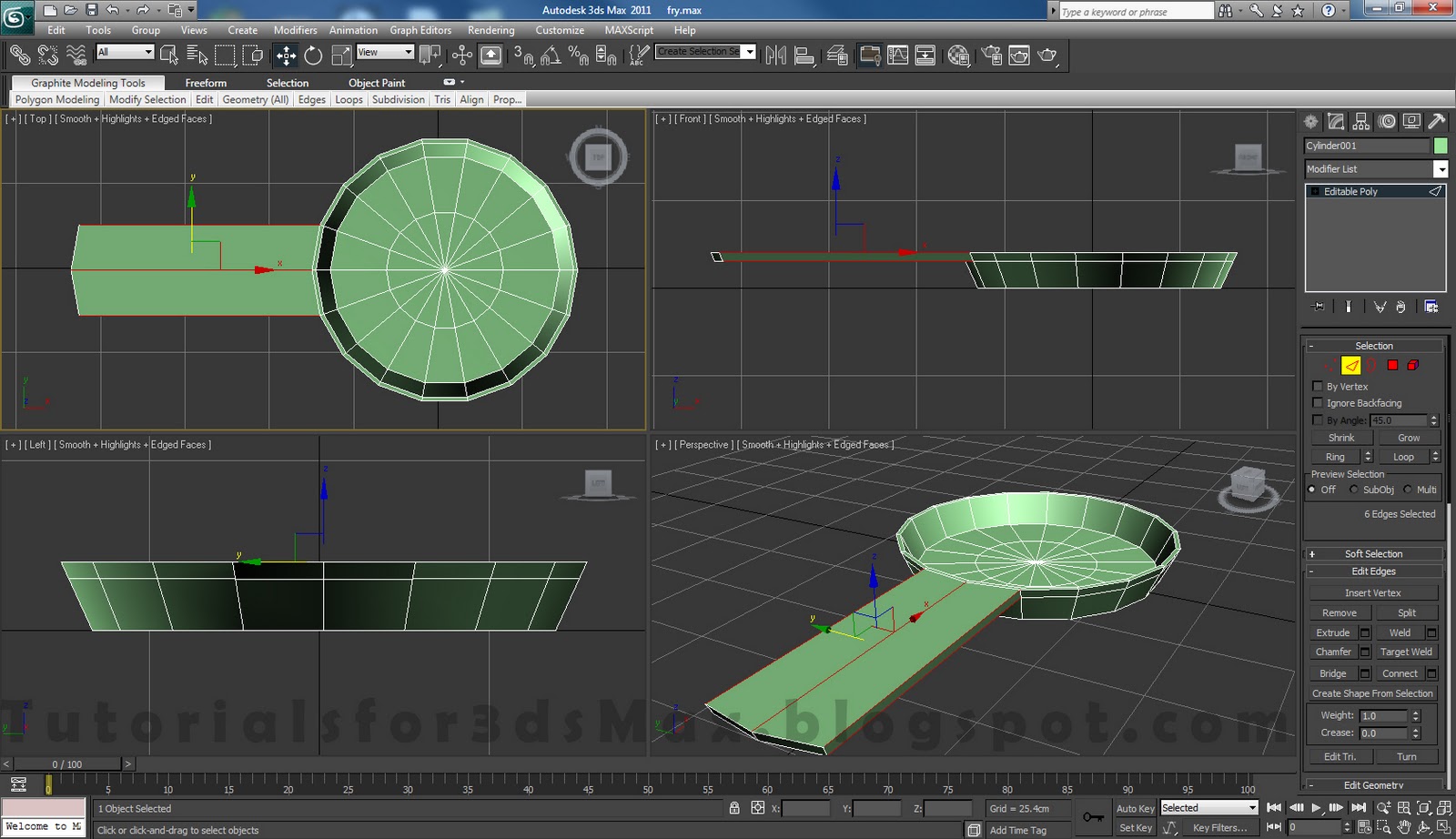Enable the By Vertex checkbox

(1318, 386)
